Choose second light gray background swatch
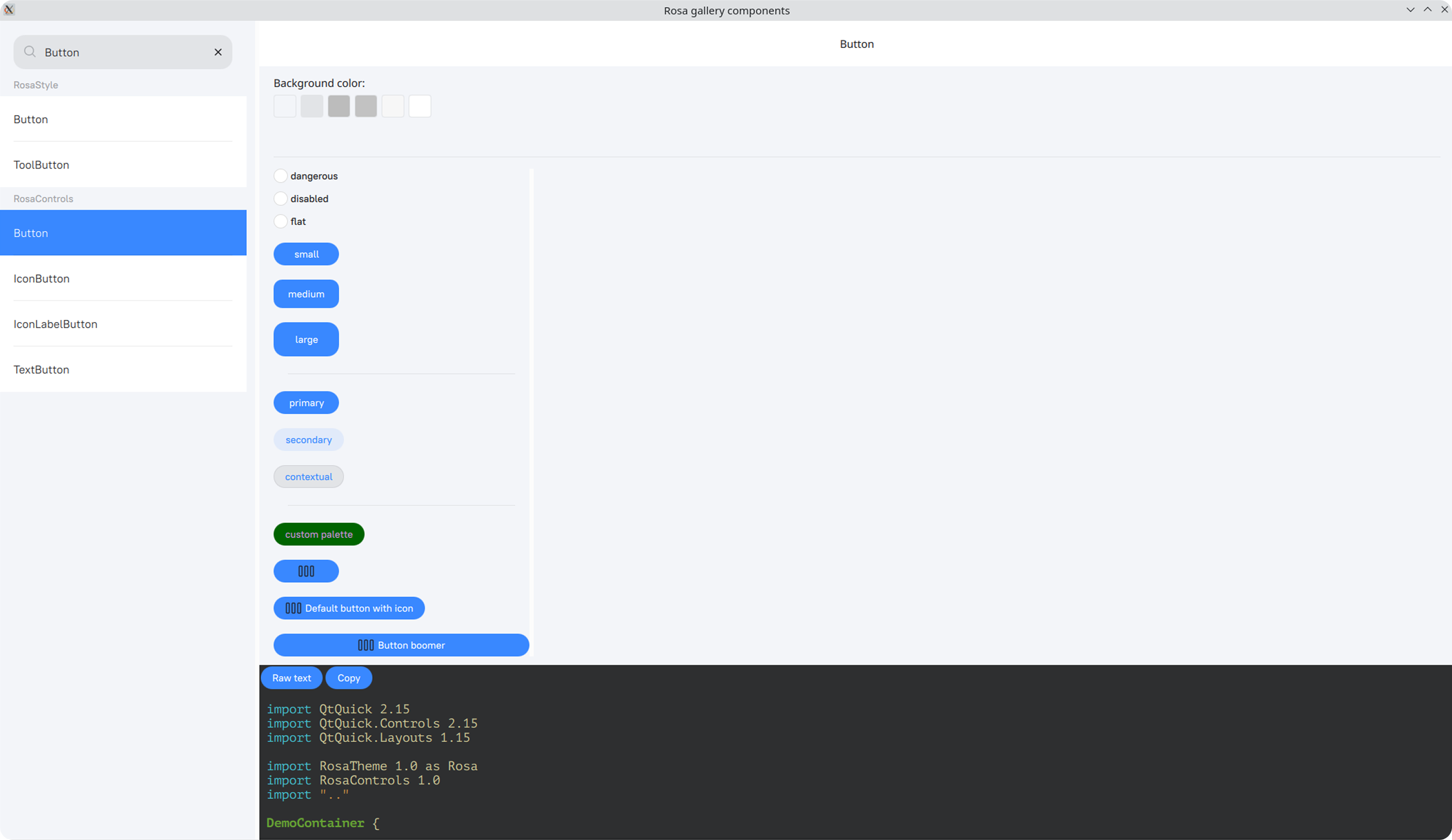The width and height of the screenshot is (1452, 840). click(312, 106)
